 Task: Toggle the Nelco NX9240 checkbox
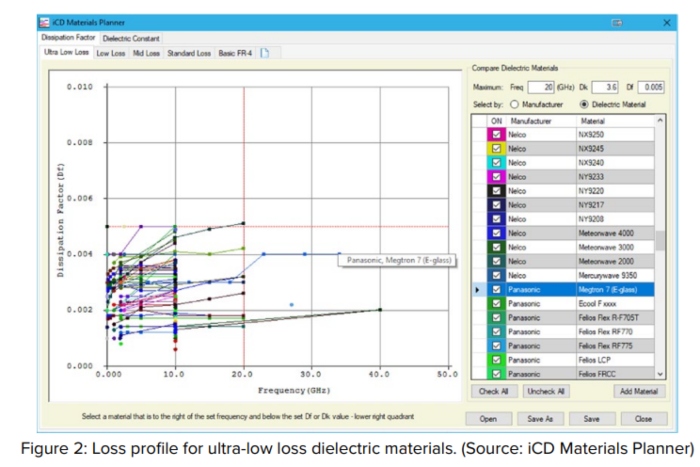pos(496,163)
